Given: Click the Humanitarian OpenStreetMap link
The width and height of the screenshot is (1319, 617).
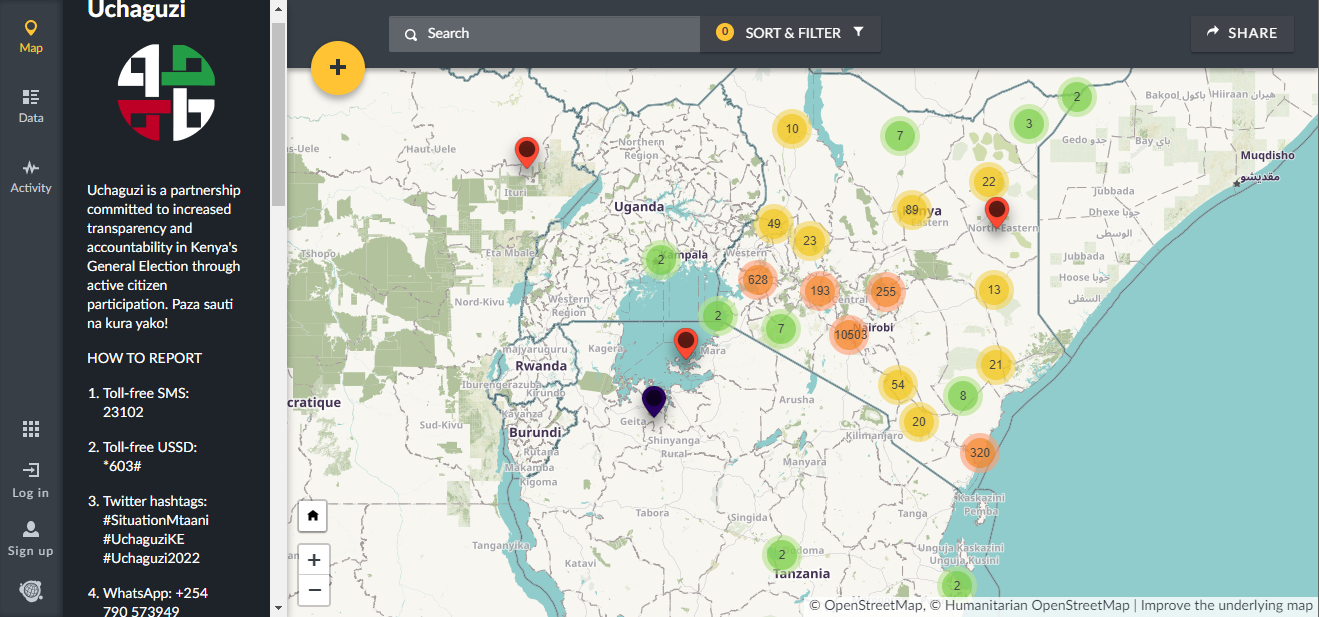Looking at the screenshot, I should [x=1030, y=605].
